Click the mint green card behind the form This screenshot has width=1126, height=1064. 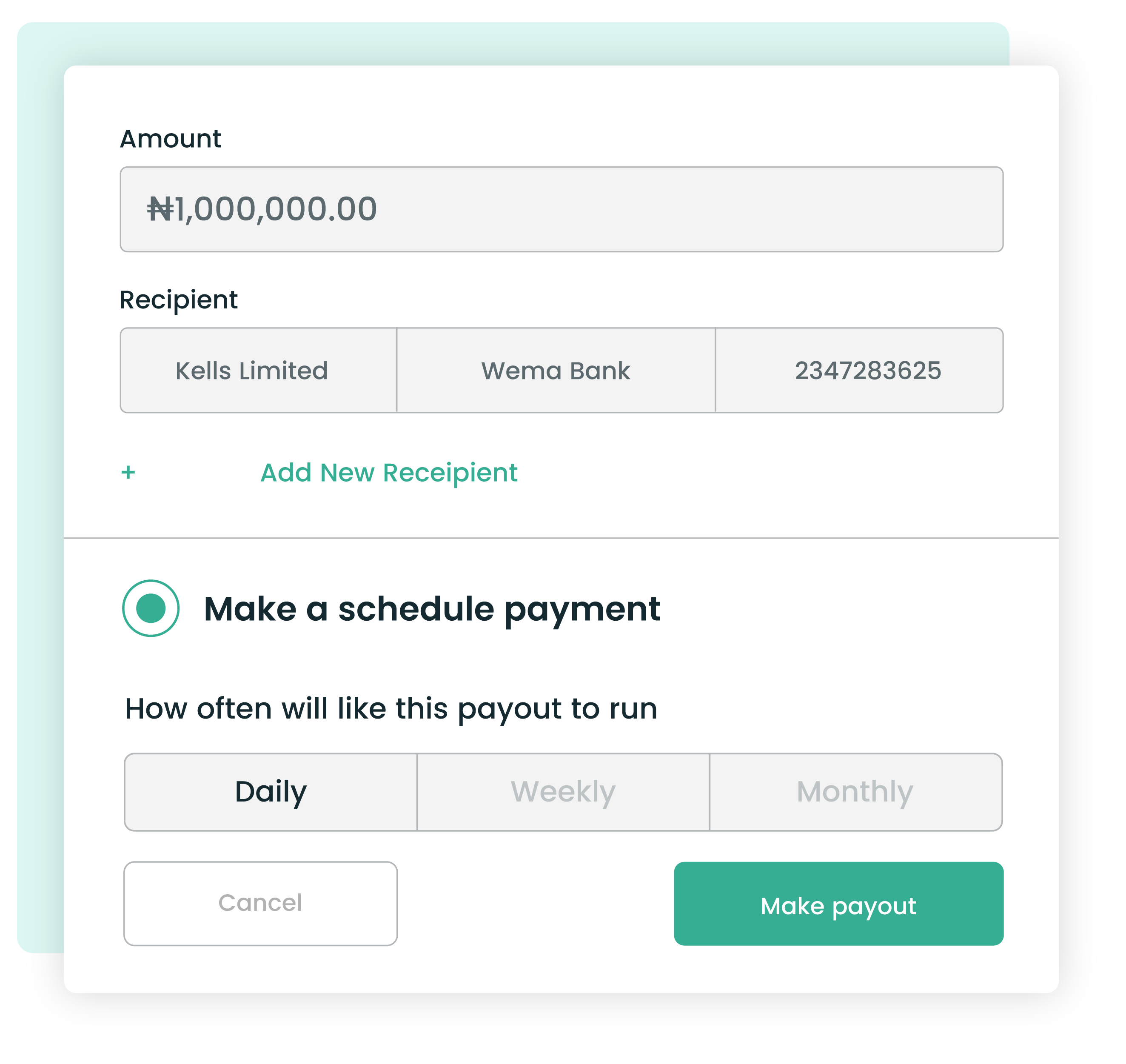coord(40,511)
